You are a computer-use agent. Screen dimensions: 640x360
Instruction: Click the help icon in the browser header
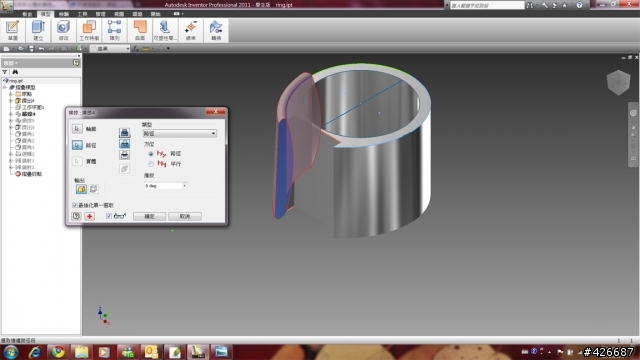point(76,63)
